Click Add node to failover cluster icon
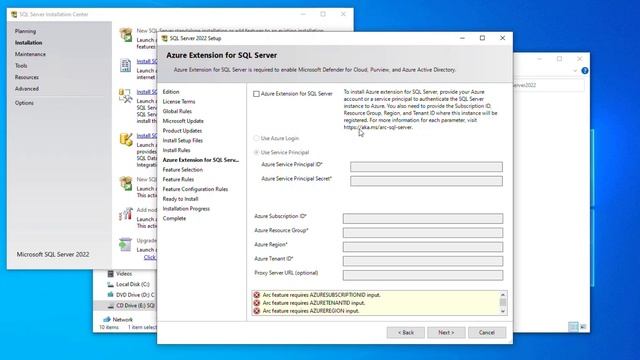The height and width of the screenshot is (360, 640). coord(126,214)
